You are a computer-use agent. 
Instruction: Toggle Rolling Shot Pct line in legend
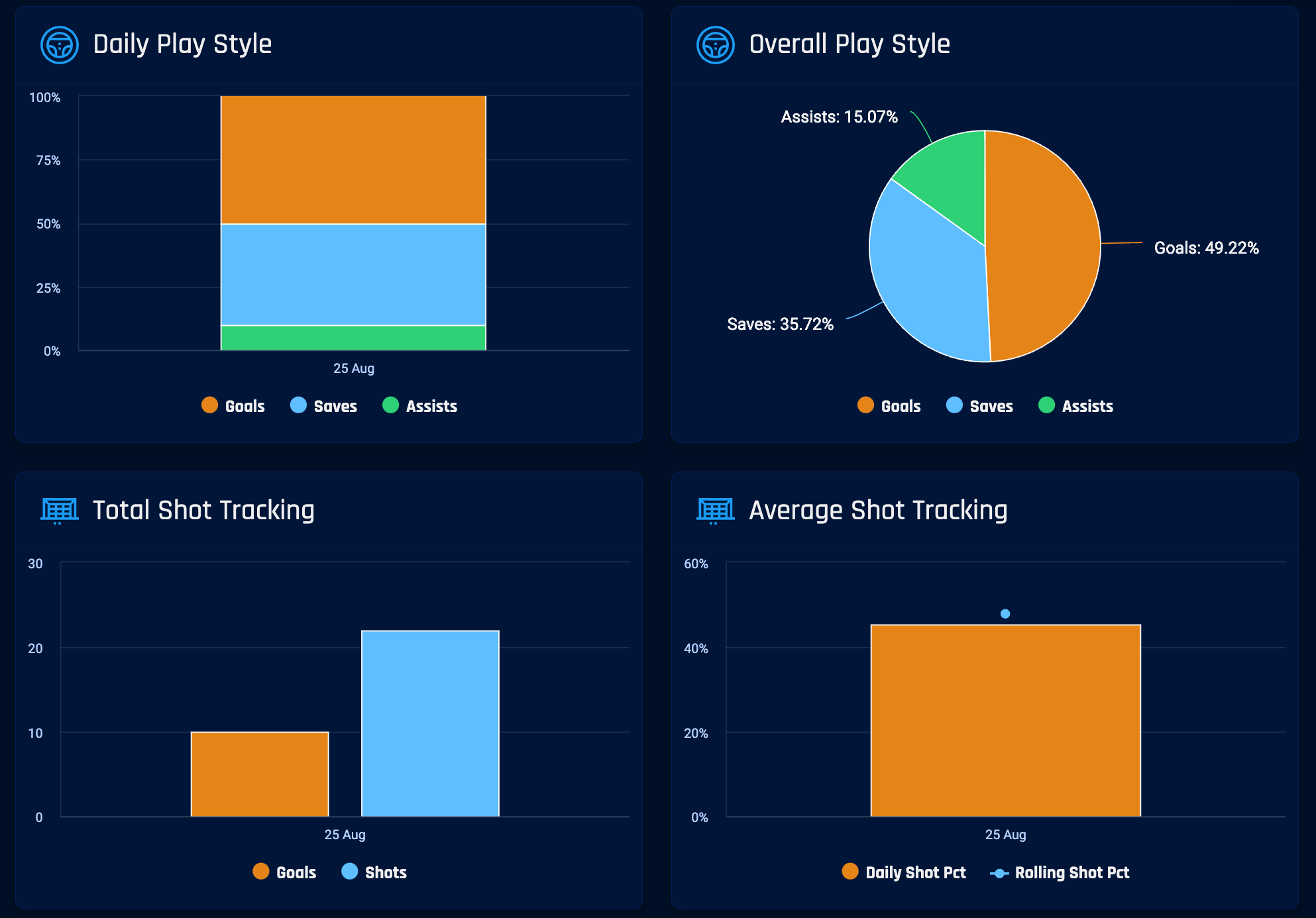[1060, 872]
